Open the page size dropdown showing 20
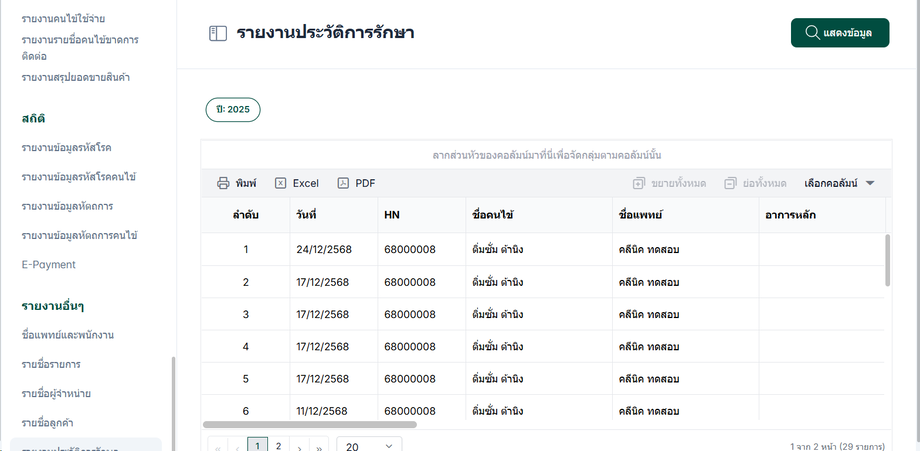Image resolution: width=920 pixels, height=451 pixels. (x=369, y=446)
